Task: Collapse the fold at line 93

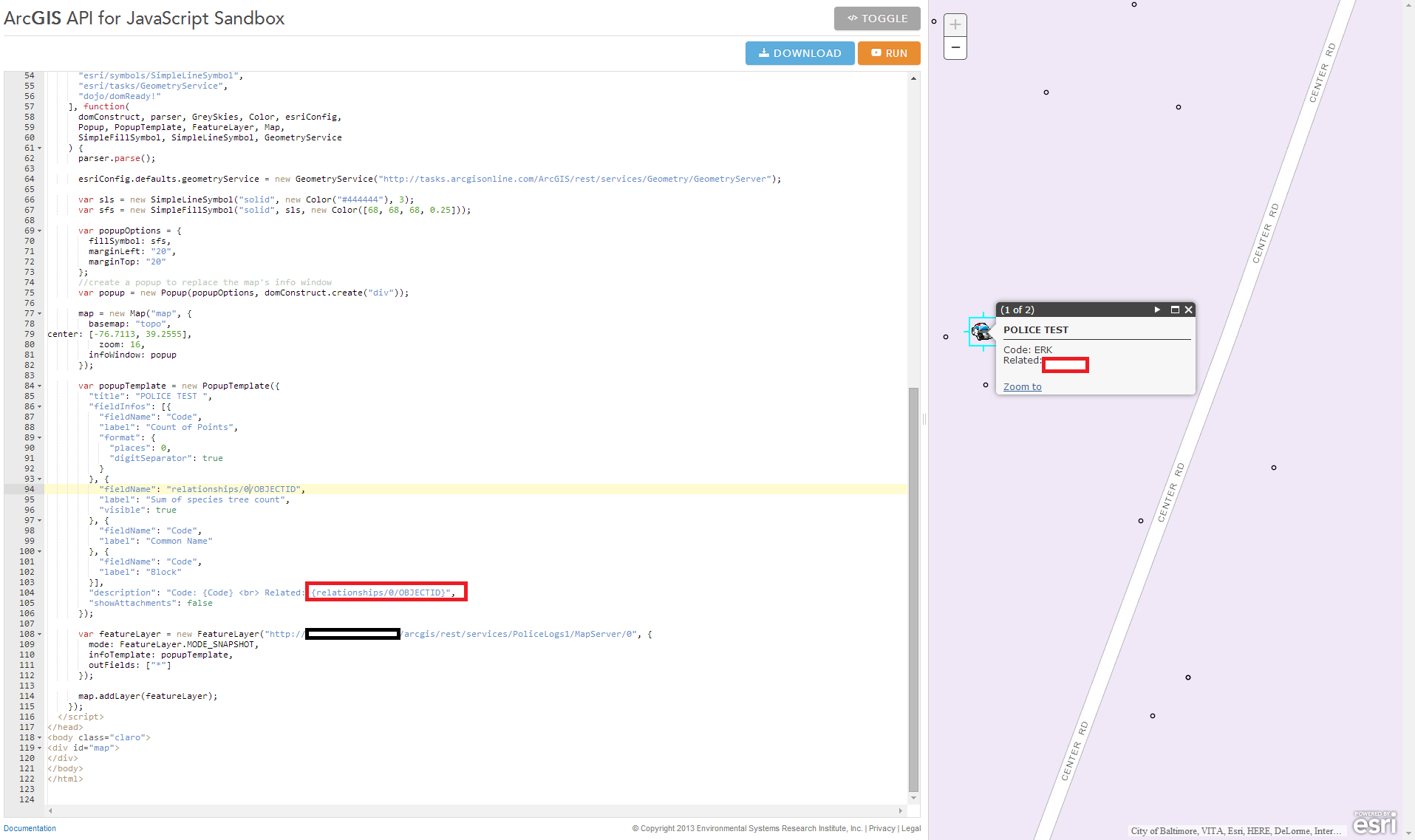Action: tap(40, 479)
